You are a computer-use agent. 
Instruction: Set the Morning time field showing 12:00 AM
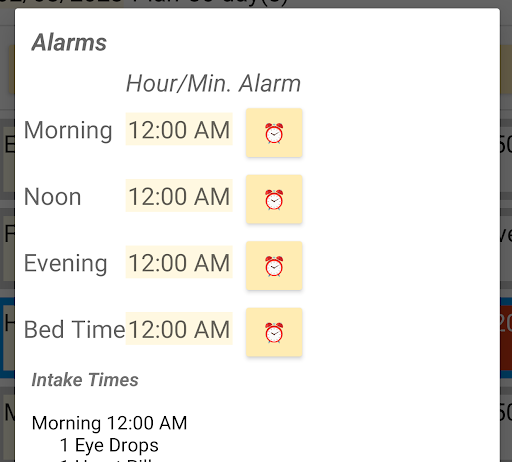pyautogui.click(x=179, y=129)
